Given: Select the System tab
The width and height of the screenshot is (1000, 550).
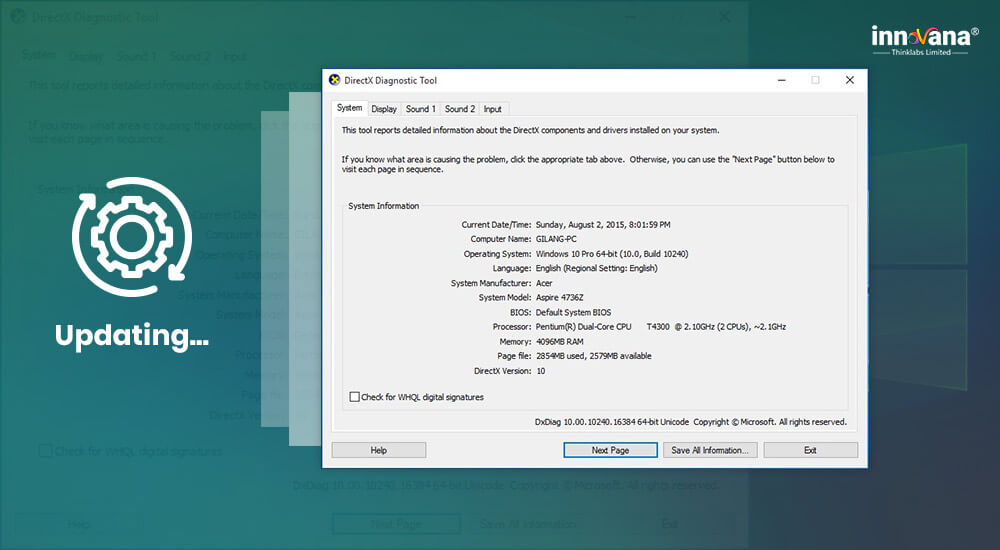Looking at the screenshot, I should (349, 108).
